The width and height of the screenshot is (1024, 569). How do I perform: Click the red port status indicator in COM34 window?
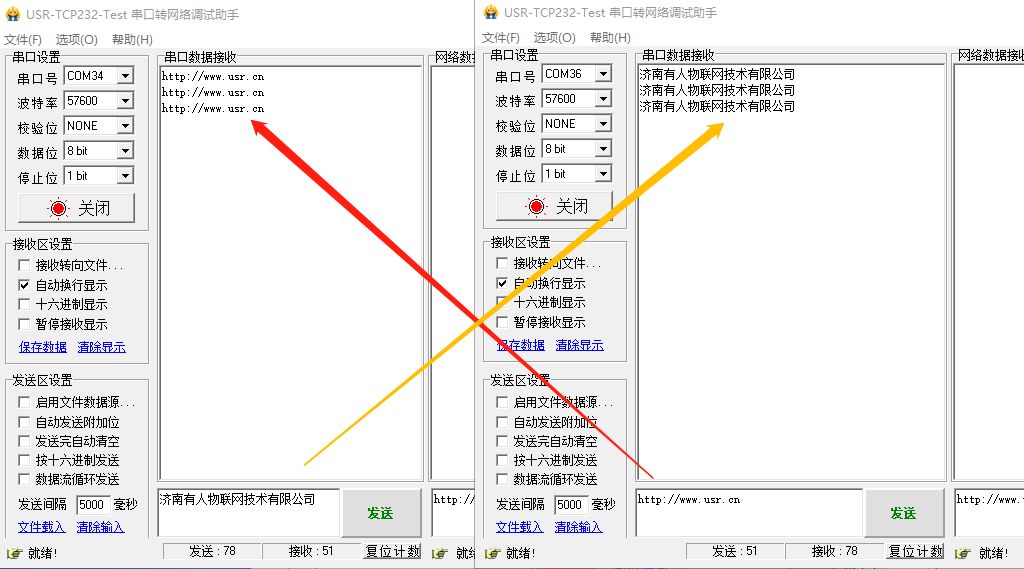pyautogui.click(x=58, y=208)
